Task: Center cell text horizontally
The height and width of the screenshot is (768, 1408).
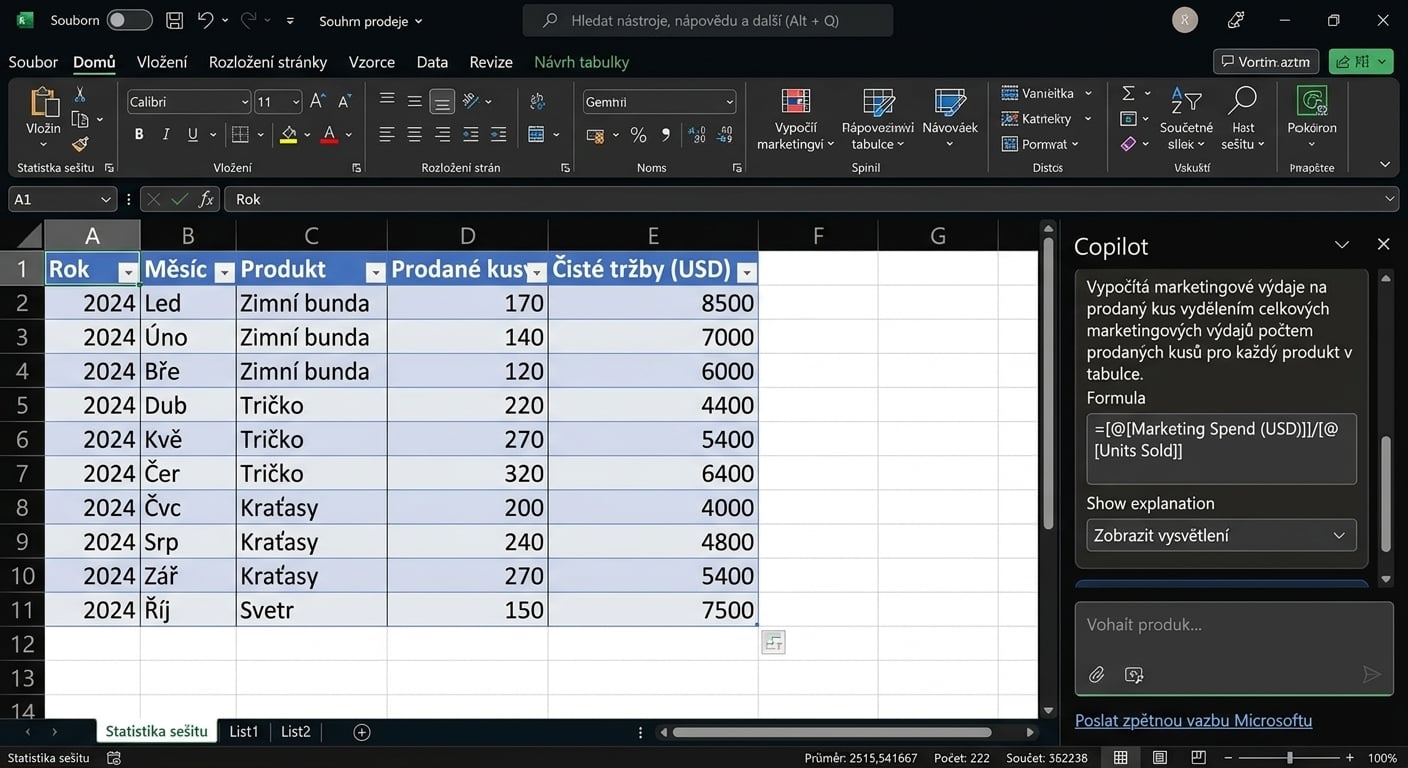Action: point(414,134)
